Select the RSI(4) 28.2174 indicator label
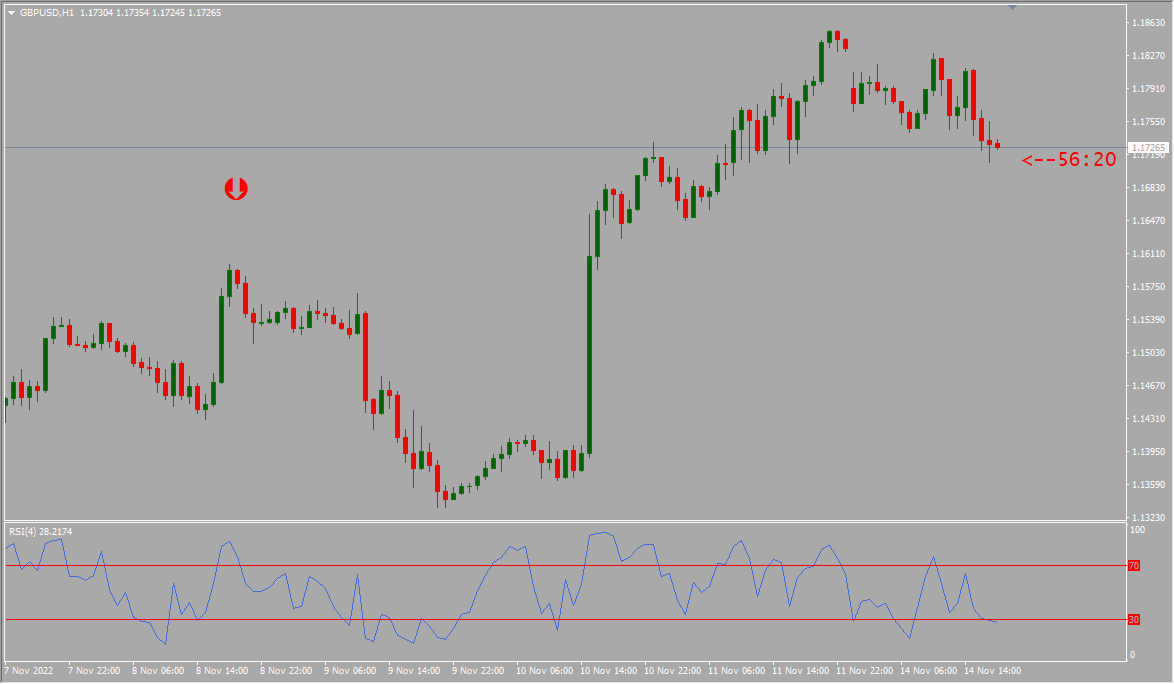This screenshot has height=684, width=1174. 40,531
